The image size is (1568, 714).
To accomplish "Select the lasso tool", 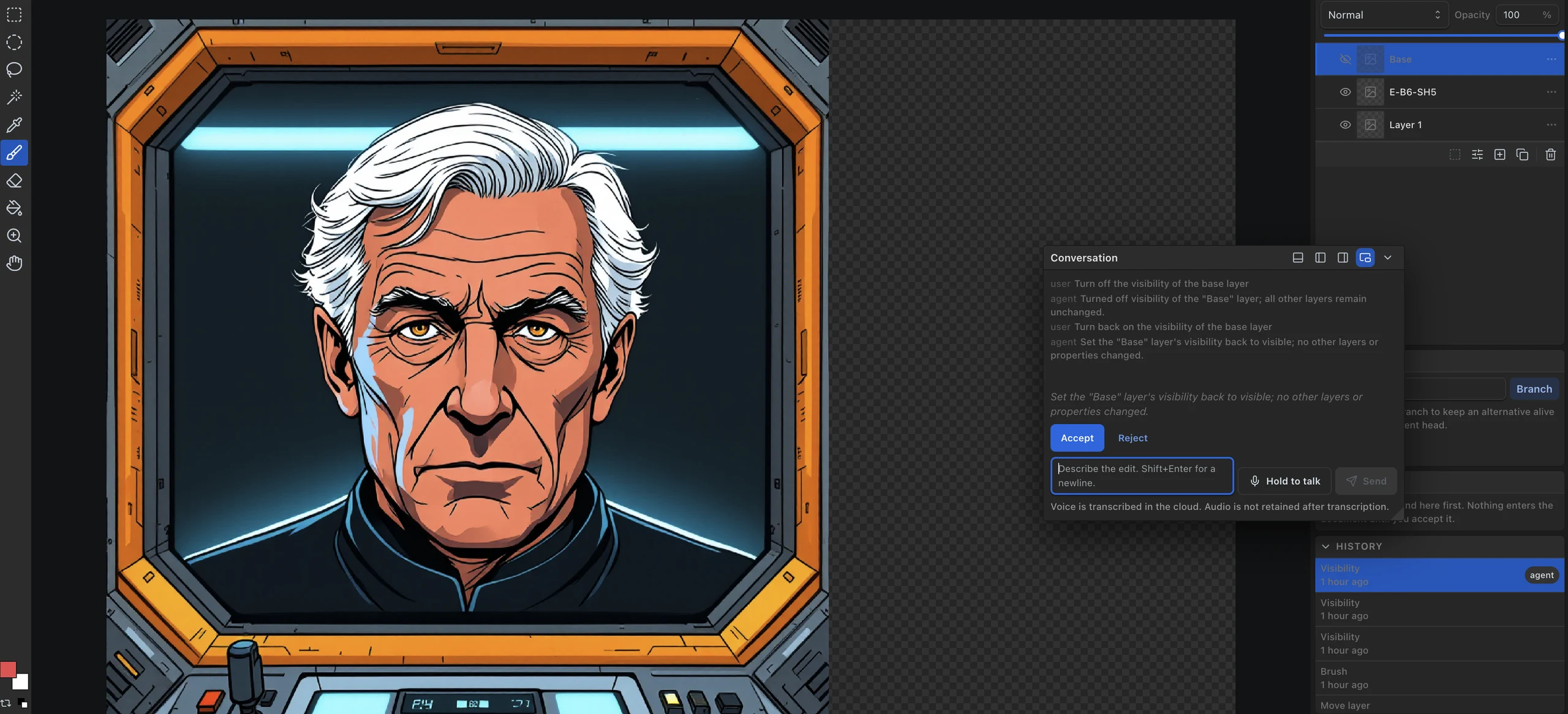I will pos(14,70).
